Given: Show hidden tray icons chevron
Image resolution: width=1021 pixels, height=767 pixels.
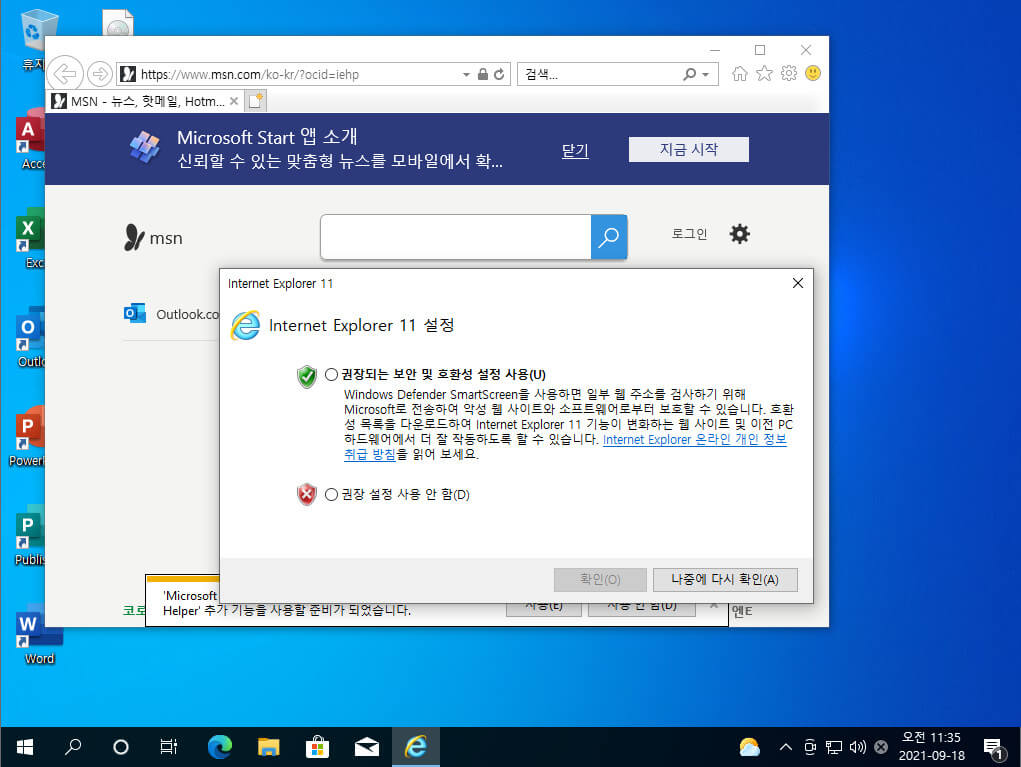Looking at the screenshot, I should coord(786,747).
